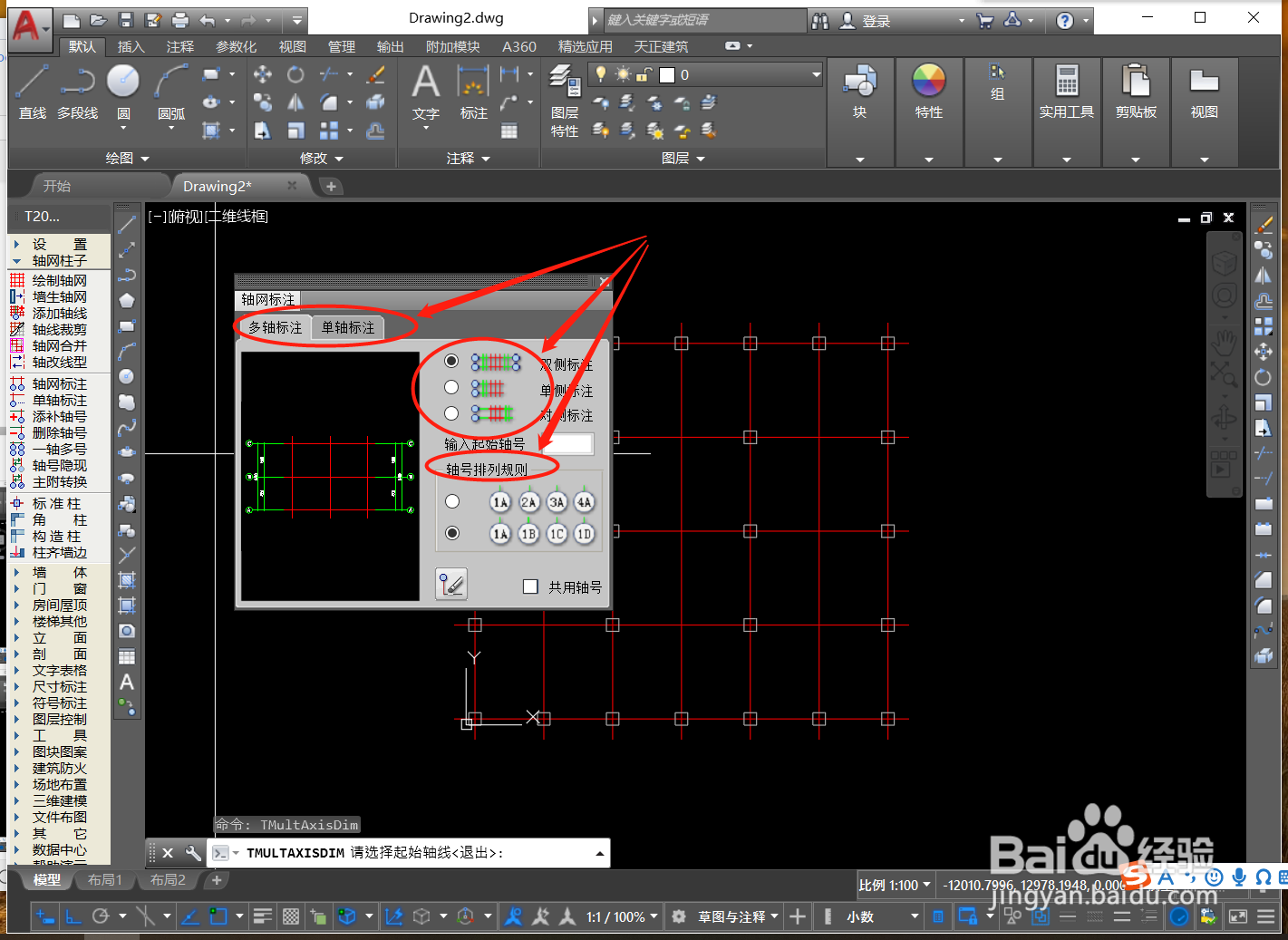1288x940 pixels.
Task: Expand the 注释 panel dropdown
Action: pos(468,158)
